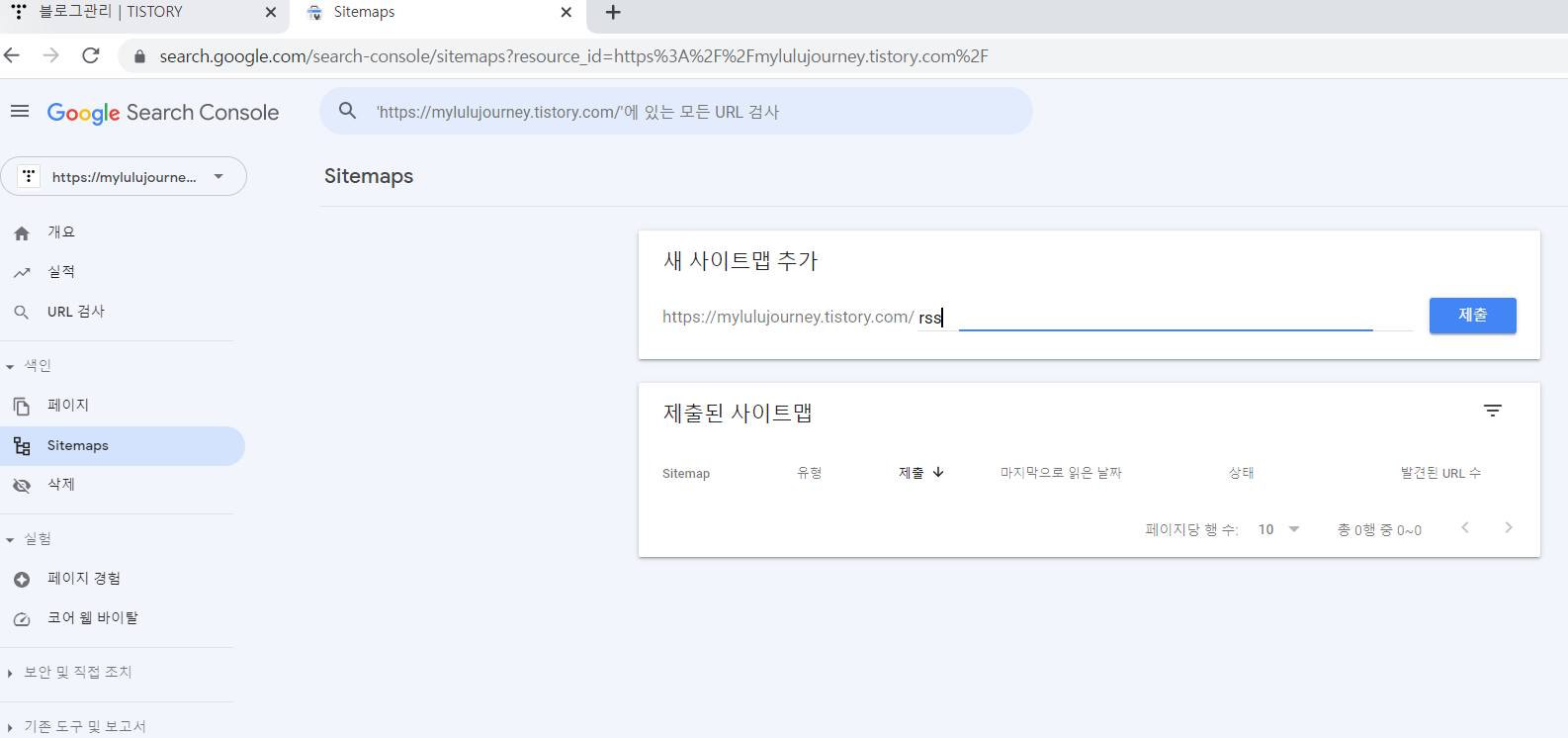Open the rows per page dropdown

(x=1278, y=529)
